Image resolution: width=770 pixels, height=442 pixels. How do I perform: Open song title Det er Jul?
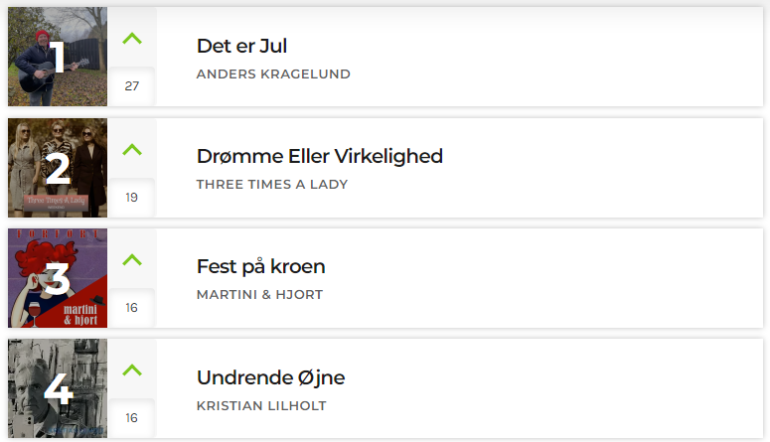click(x=242, y=46)
